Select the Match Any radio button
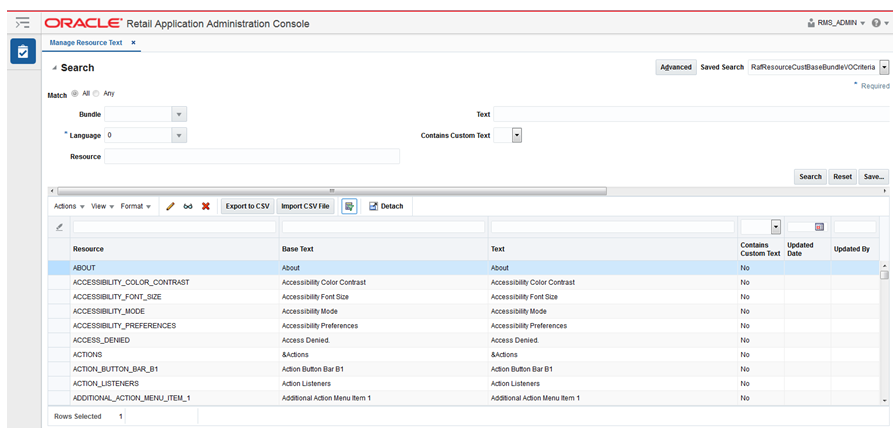This screenshot has height=428, width=894. point(96,93)
